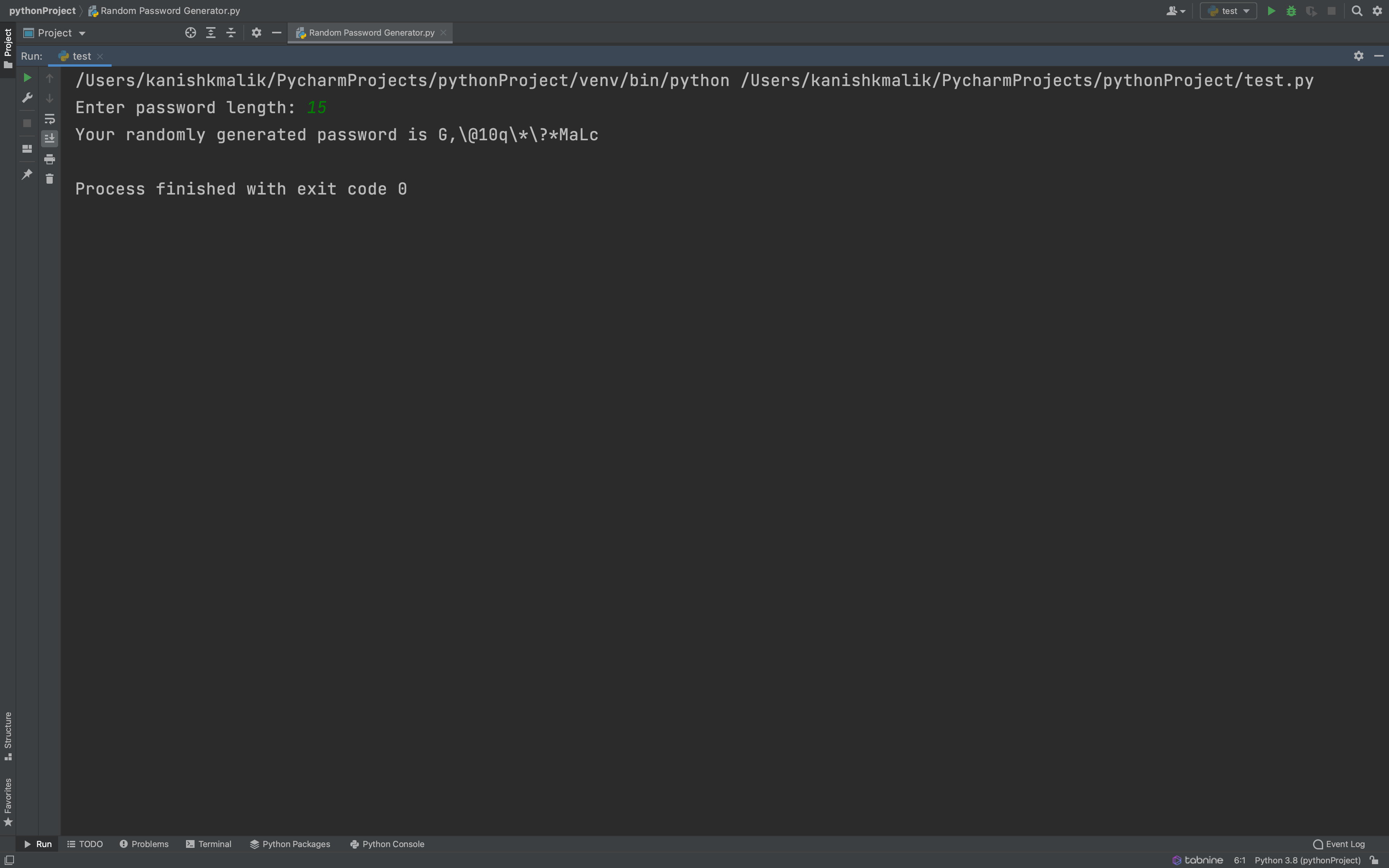Rerun the test script in Run panel
Screen dimensions: 1389x868
pyautogui.click(x=27, y=77)
